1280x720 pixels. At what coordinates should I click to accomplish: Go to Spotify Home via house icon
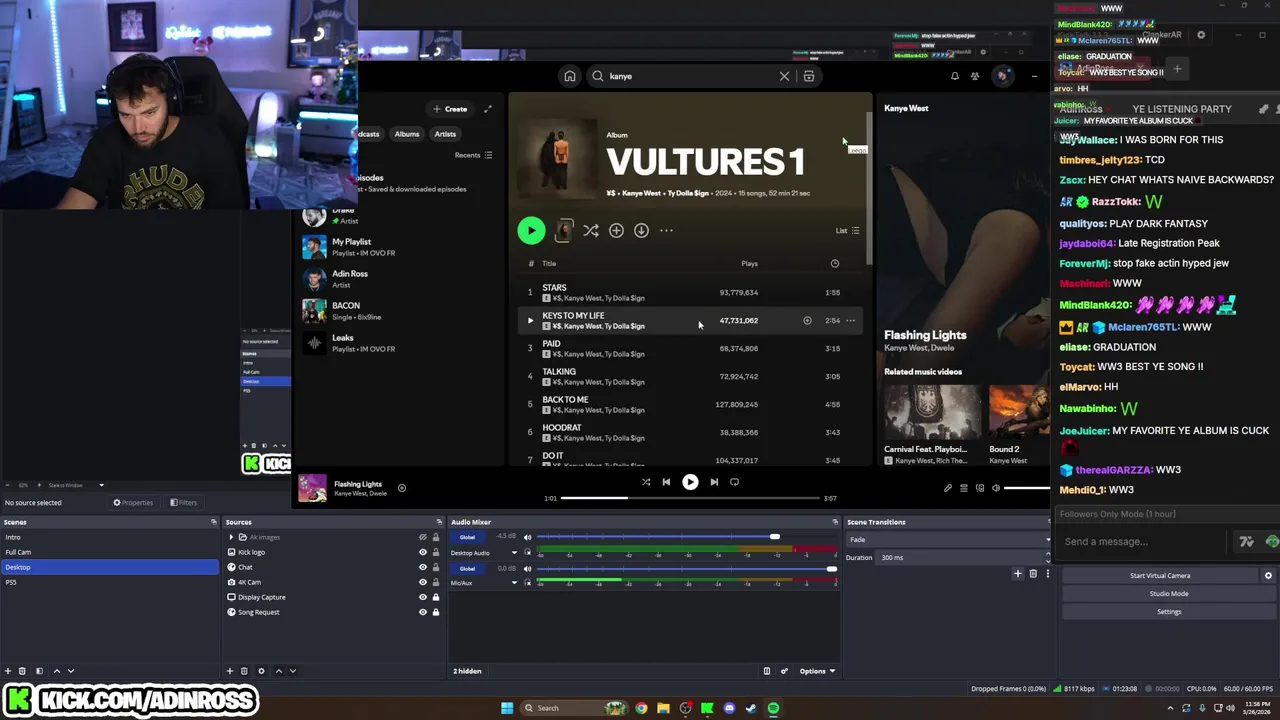(x=569, y=76)
